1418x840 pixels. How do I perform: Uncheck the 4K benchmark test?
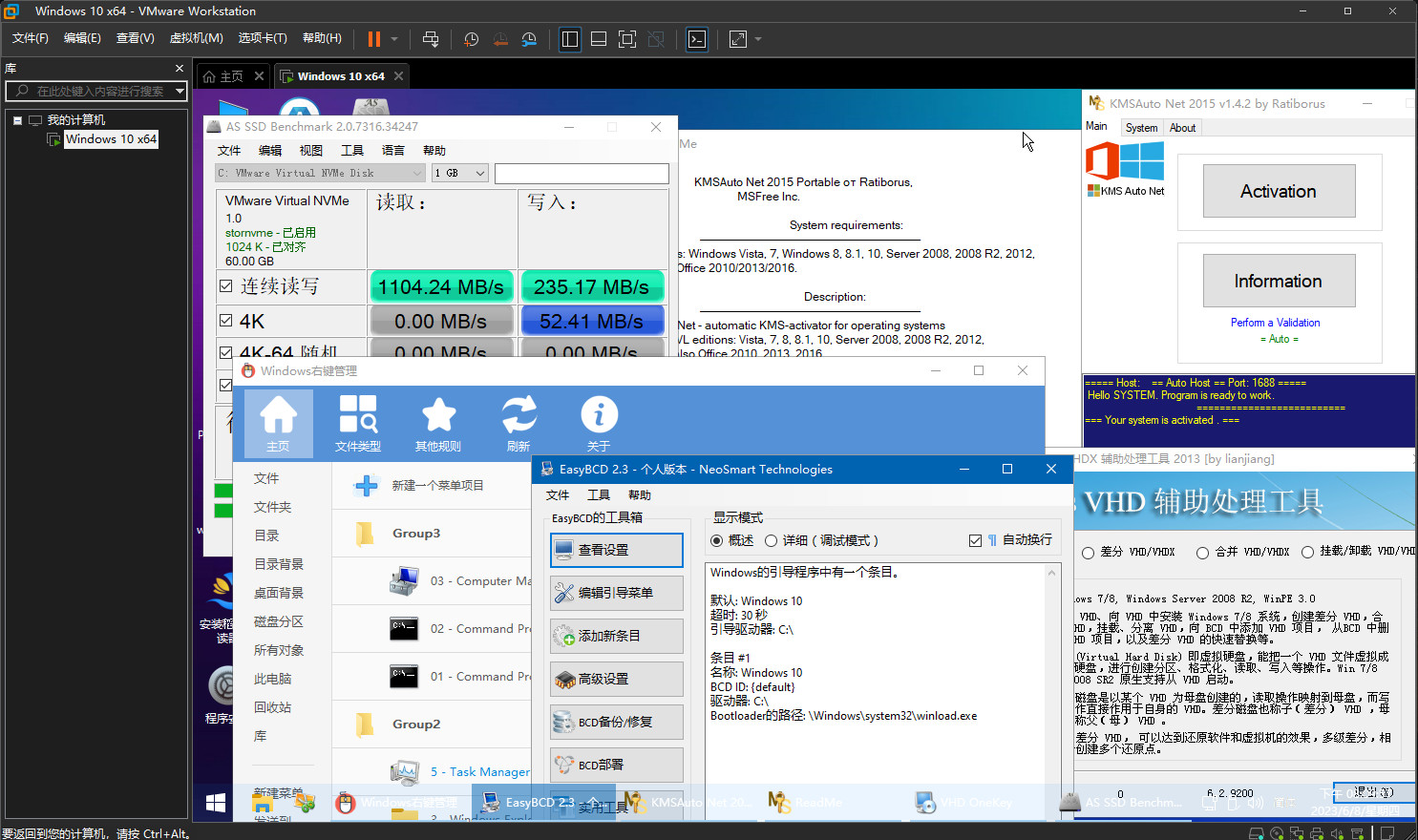tap(226, 321)
